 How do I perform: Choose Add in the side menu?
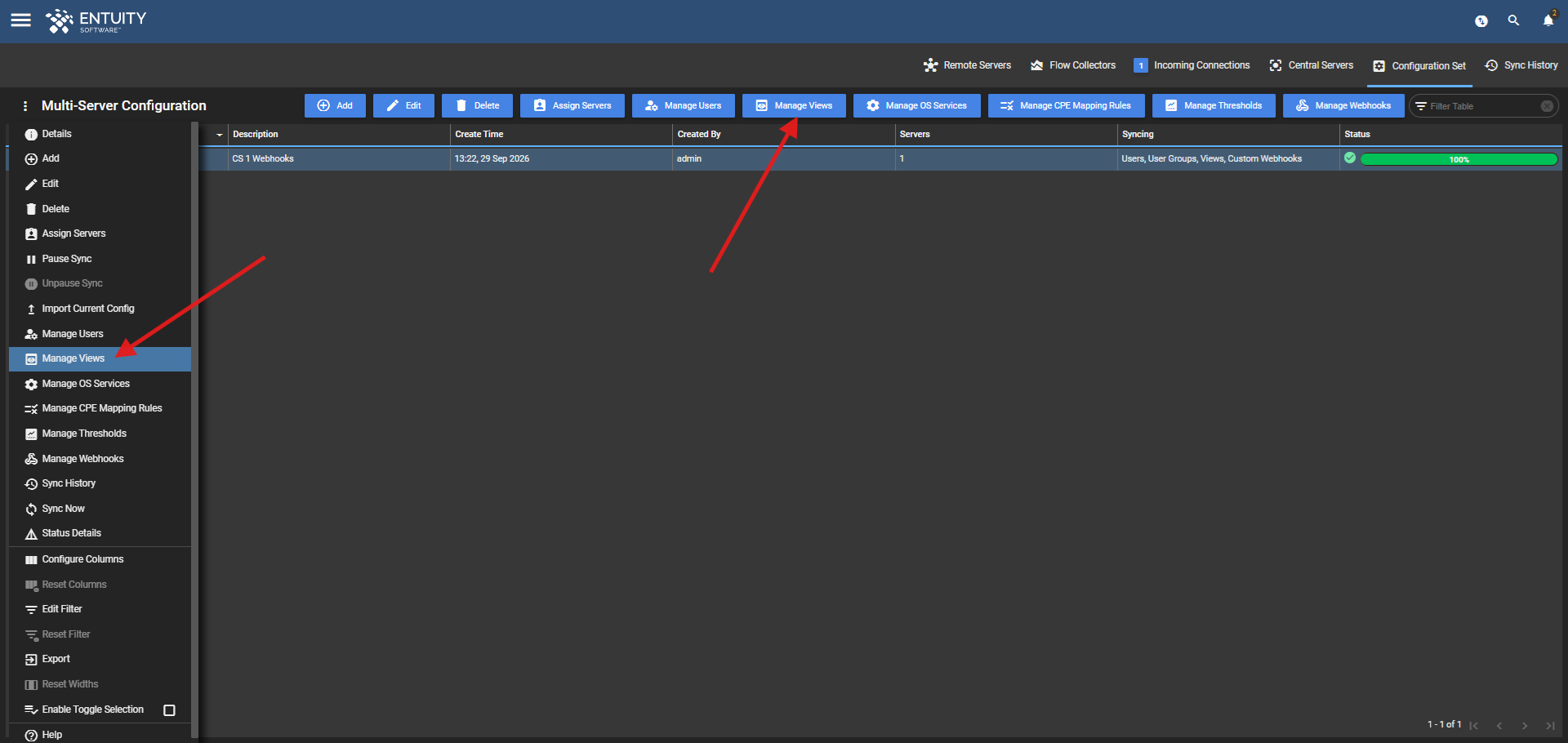[x=100, y=158]
